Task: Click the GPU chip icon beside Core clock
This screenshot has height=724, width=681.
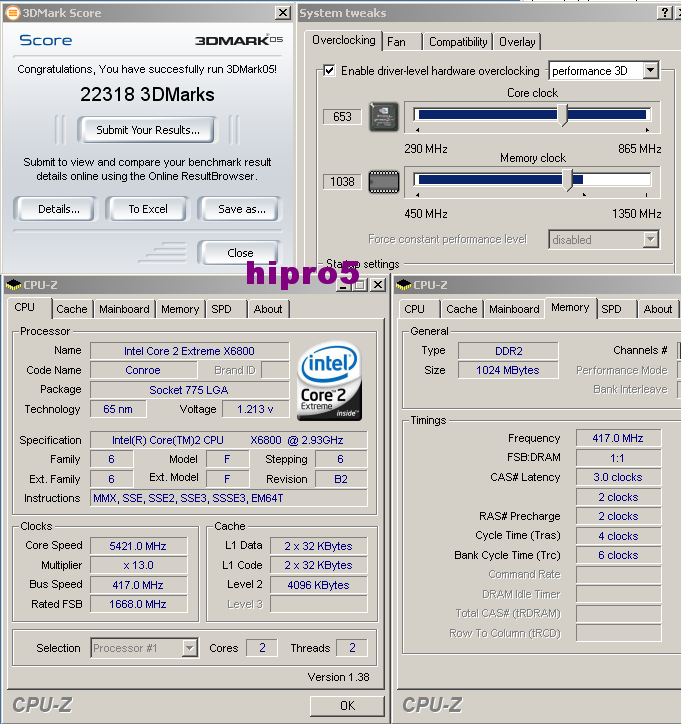Action: (384, 117)
